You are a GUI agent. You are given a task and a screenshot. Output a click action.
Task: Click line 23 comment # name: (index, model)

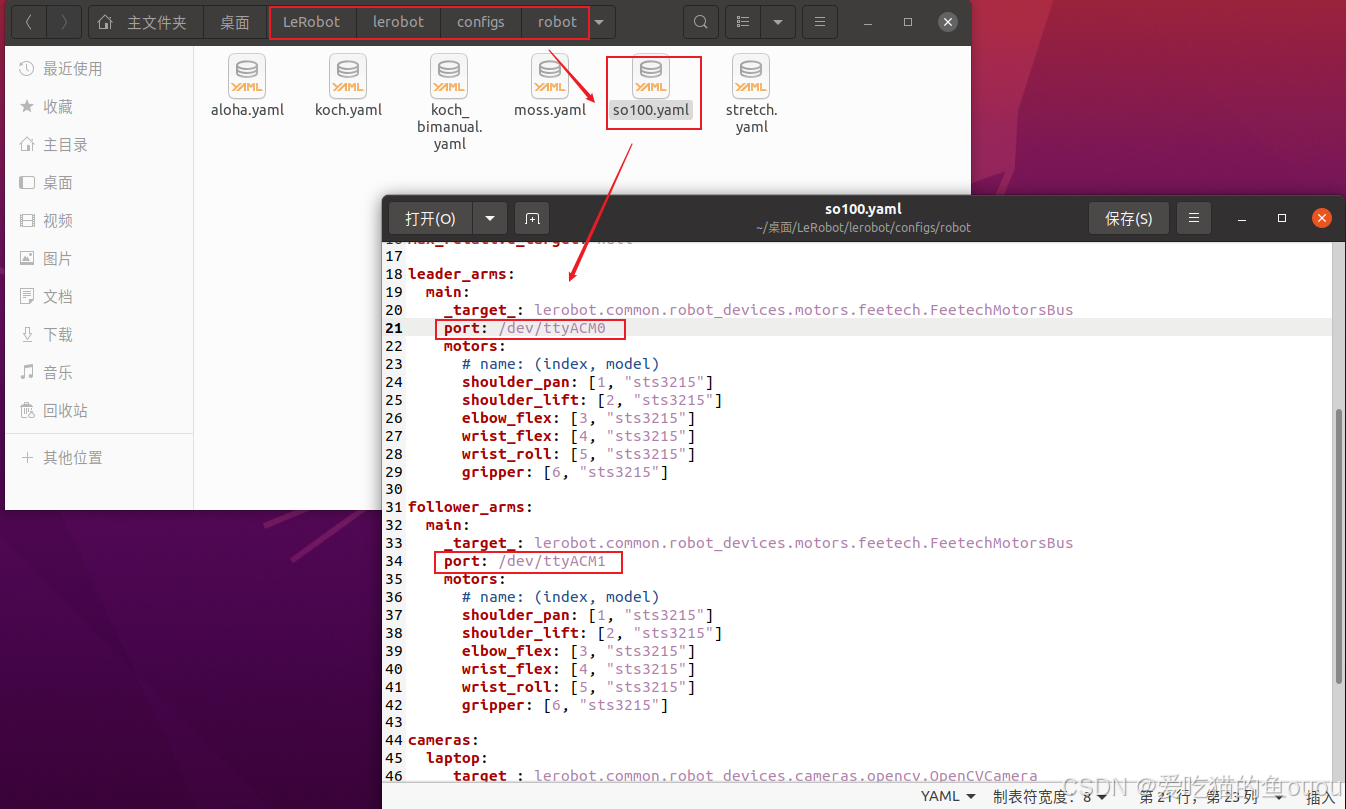click(x=560, y=364)
